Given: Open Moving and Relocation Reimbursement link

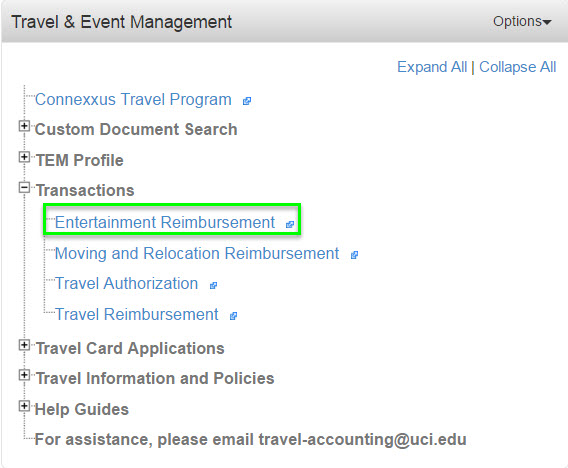Looking at the screenshot, I should point(197,253).
